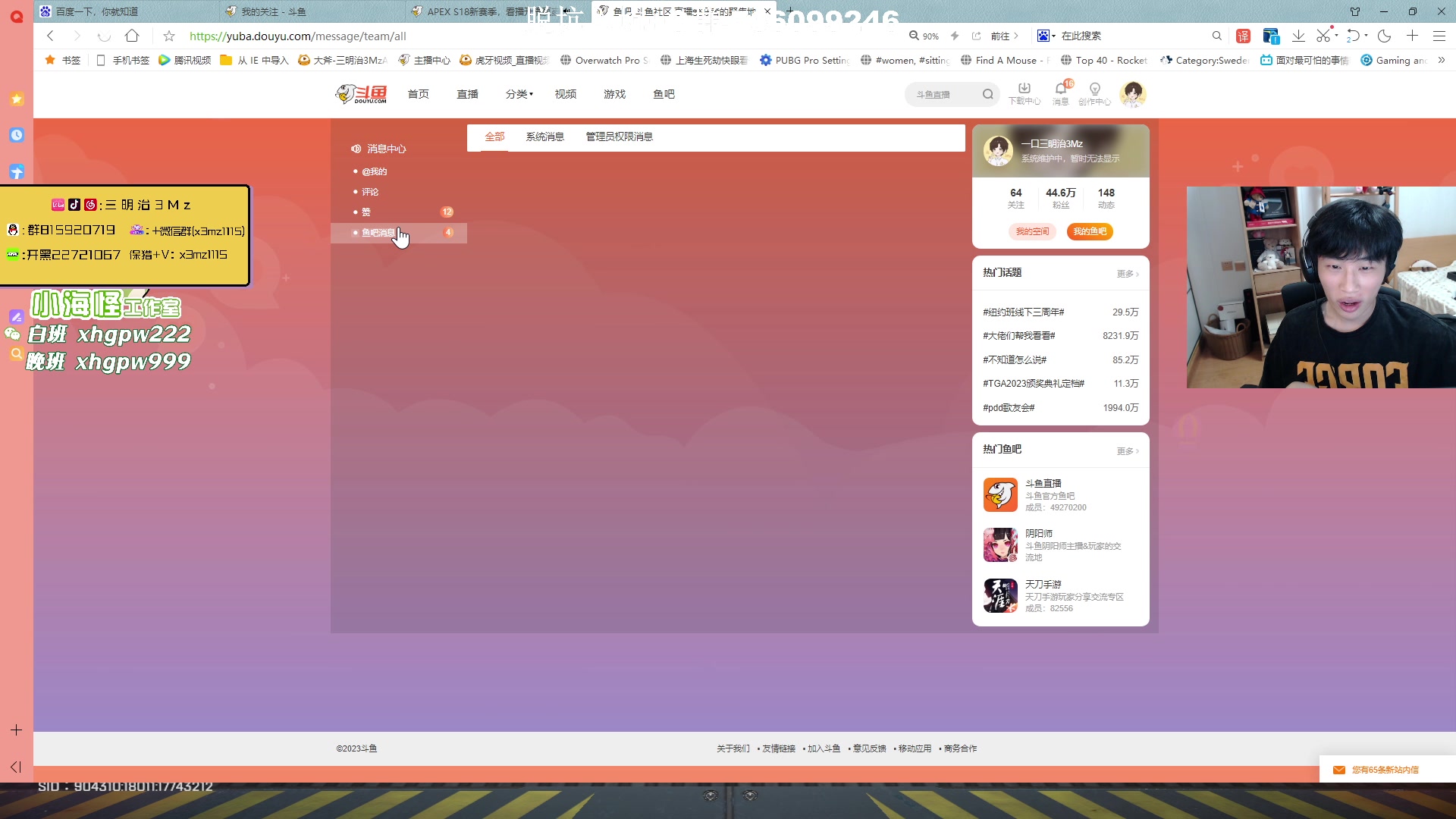Click the browser home icon
Viewport: 1456px width, 819px height.
[x=132, y=36]
